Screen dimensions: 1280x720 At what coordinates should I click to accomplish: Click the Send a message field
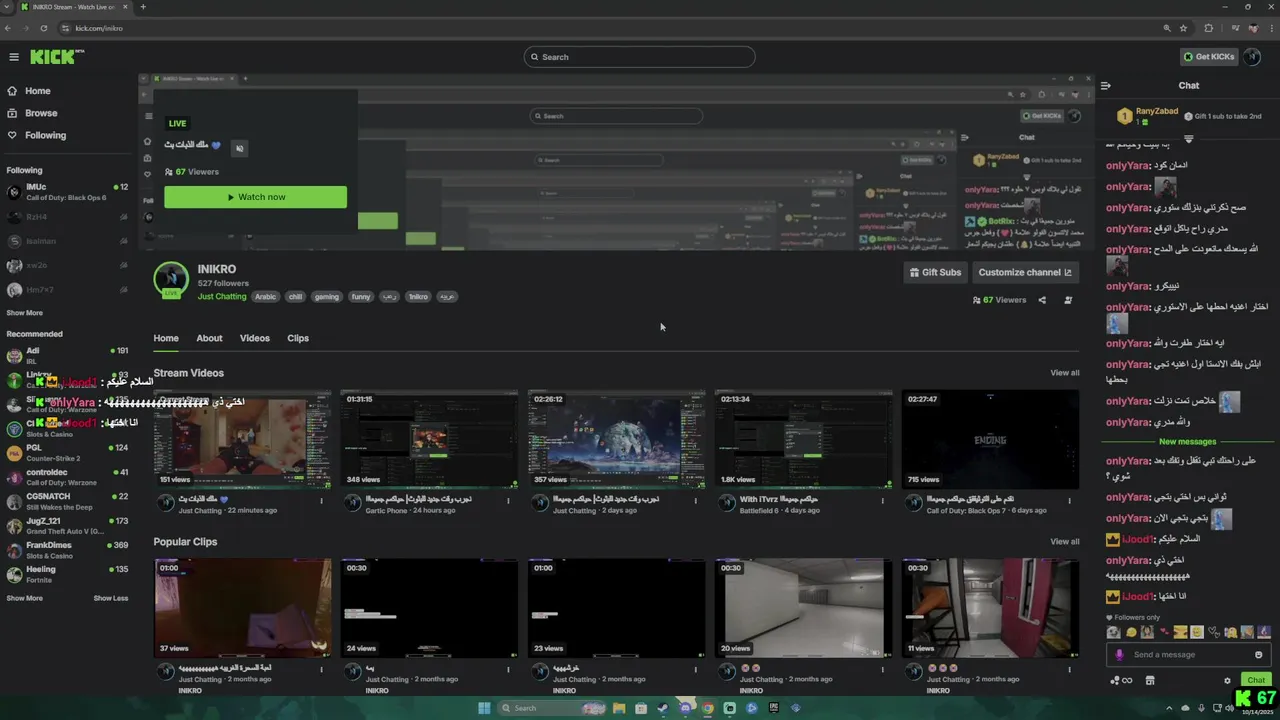pos(1188,655)
